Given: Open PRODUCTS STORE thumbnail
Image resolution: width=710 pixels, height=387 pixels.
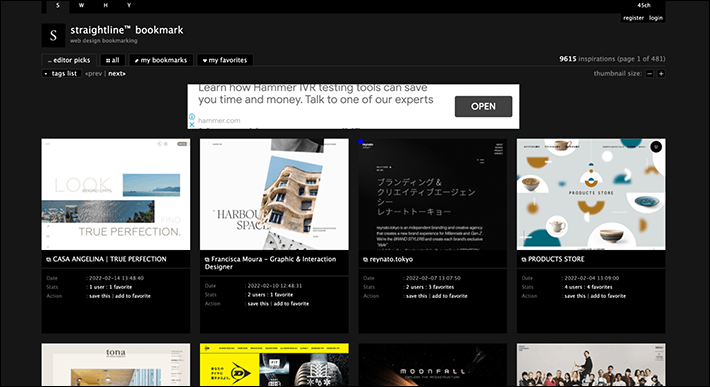Looking at the screenshot, I should pyautogui.click(x=591, y=194).
